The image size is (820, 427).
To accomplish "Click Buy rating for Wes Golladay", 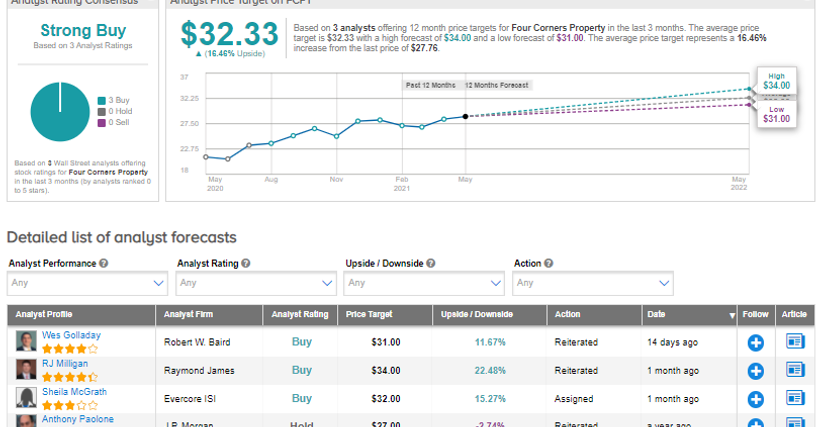I will (302, 342).
